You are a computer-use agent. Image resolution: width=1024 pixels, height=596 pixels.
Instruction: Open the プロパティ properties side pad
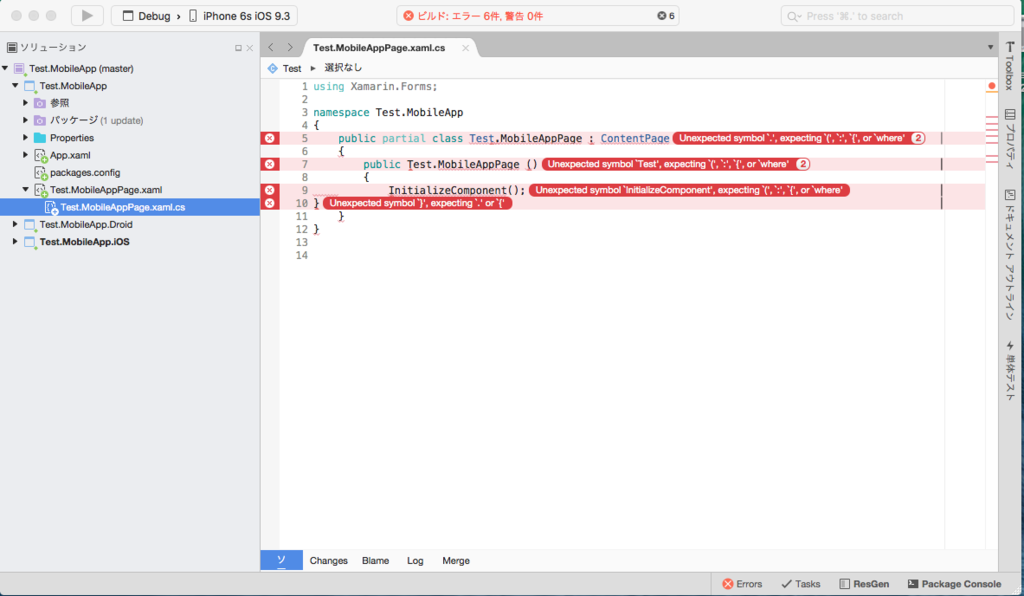(x=1010, y=139)
